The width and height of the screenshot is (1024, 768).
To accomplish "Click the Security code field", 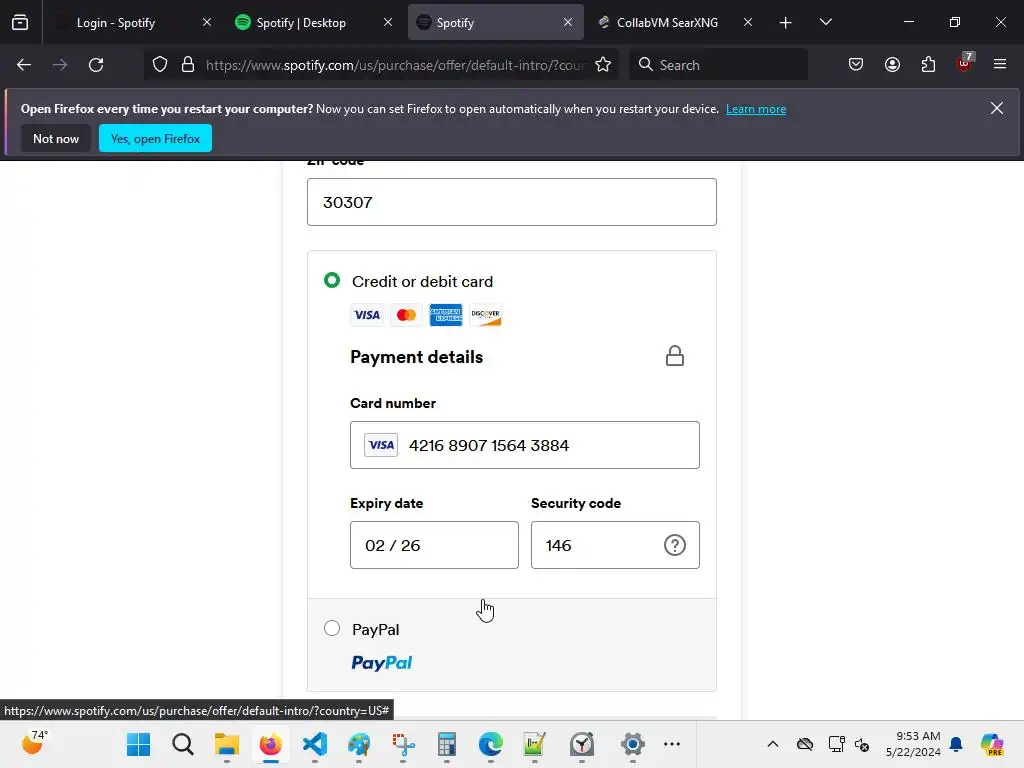I will click(x=615, y=545).
